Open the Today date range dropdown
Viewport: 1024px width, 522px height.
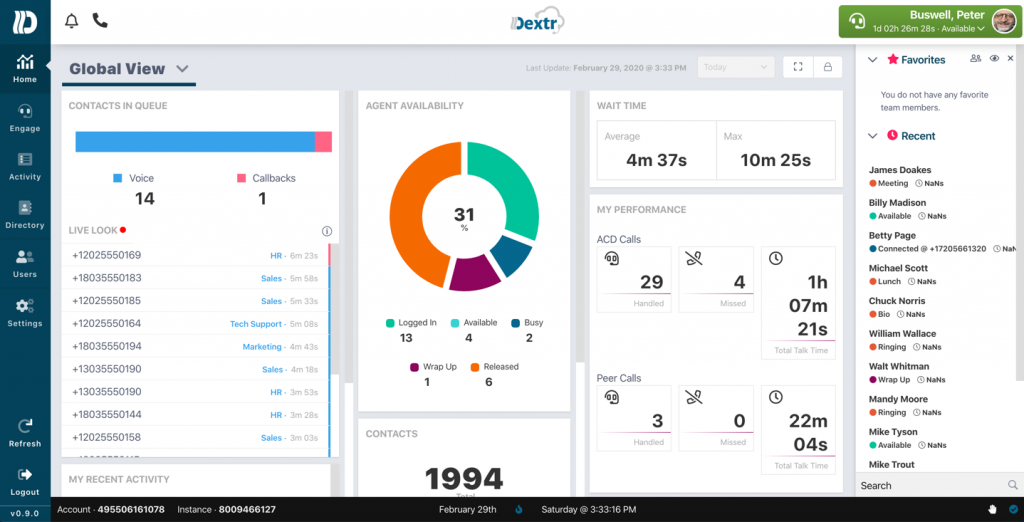736,67
